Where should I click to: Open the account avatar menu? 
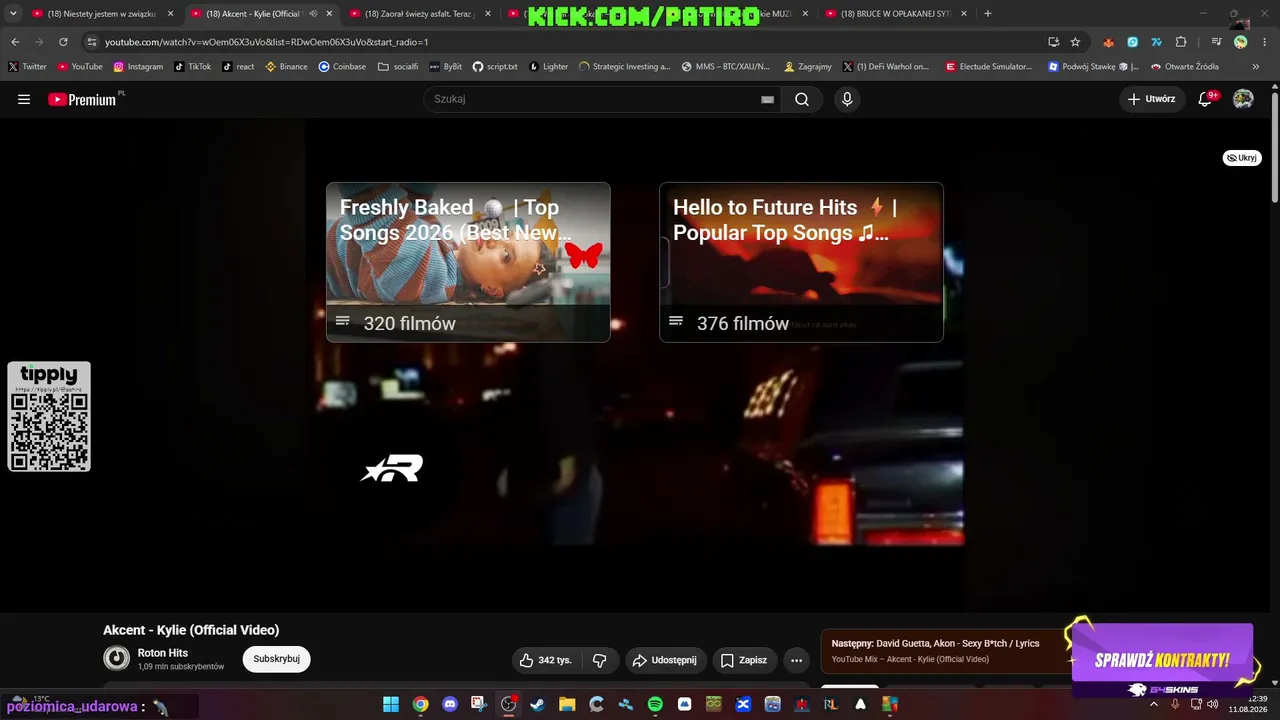tap(1243, 99)
